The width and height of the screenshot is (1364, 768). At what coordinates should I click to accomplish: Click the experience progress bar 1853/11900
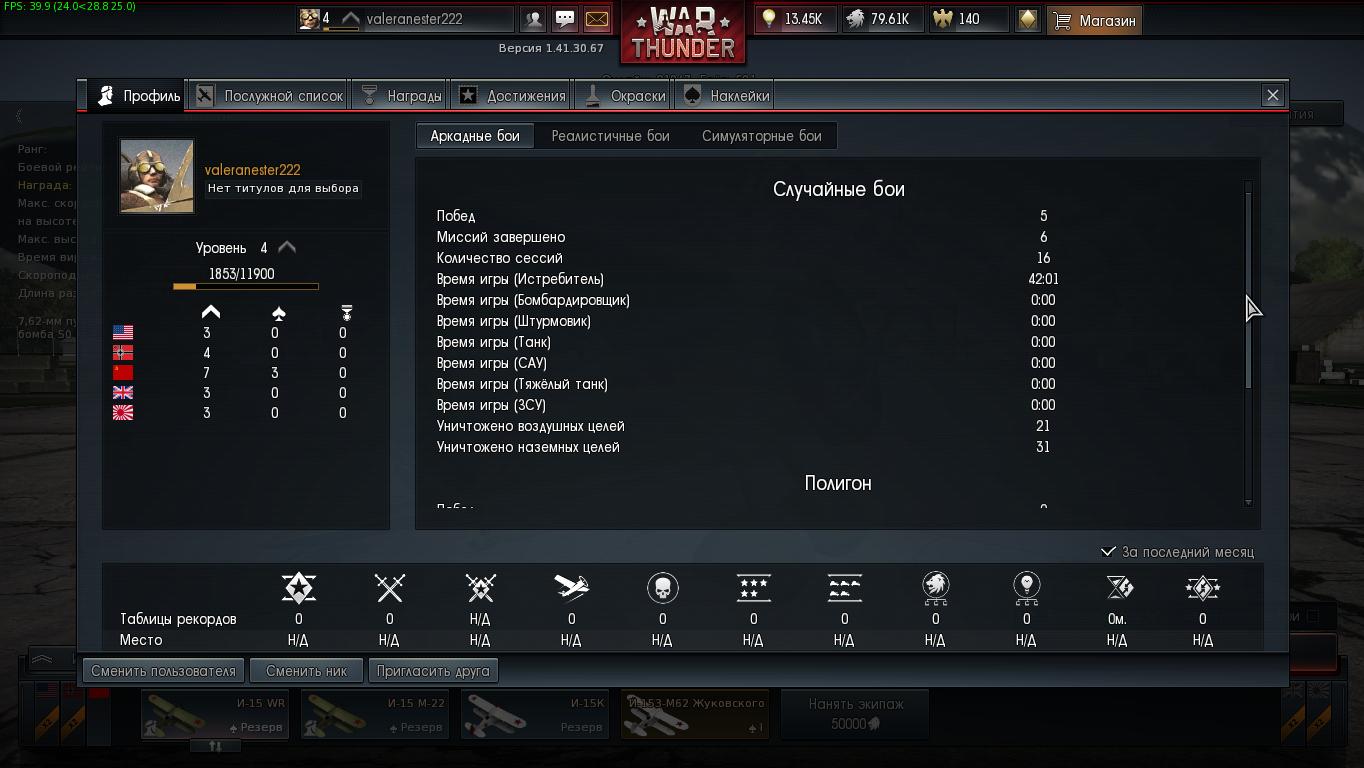[x=246, y=286]
